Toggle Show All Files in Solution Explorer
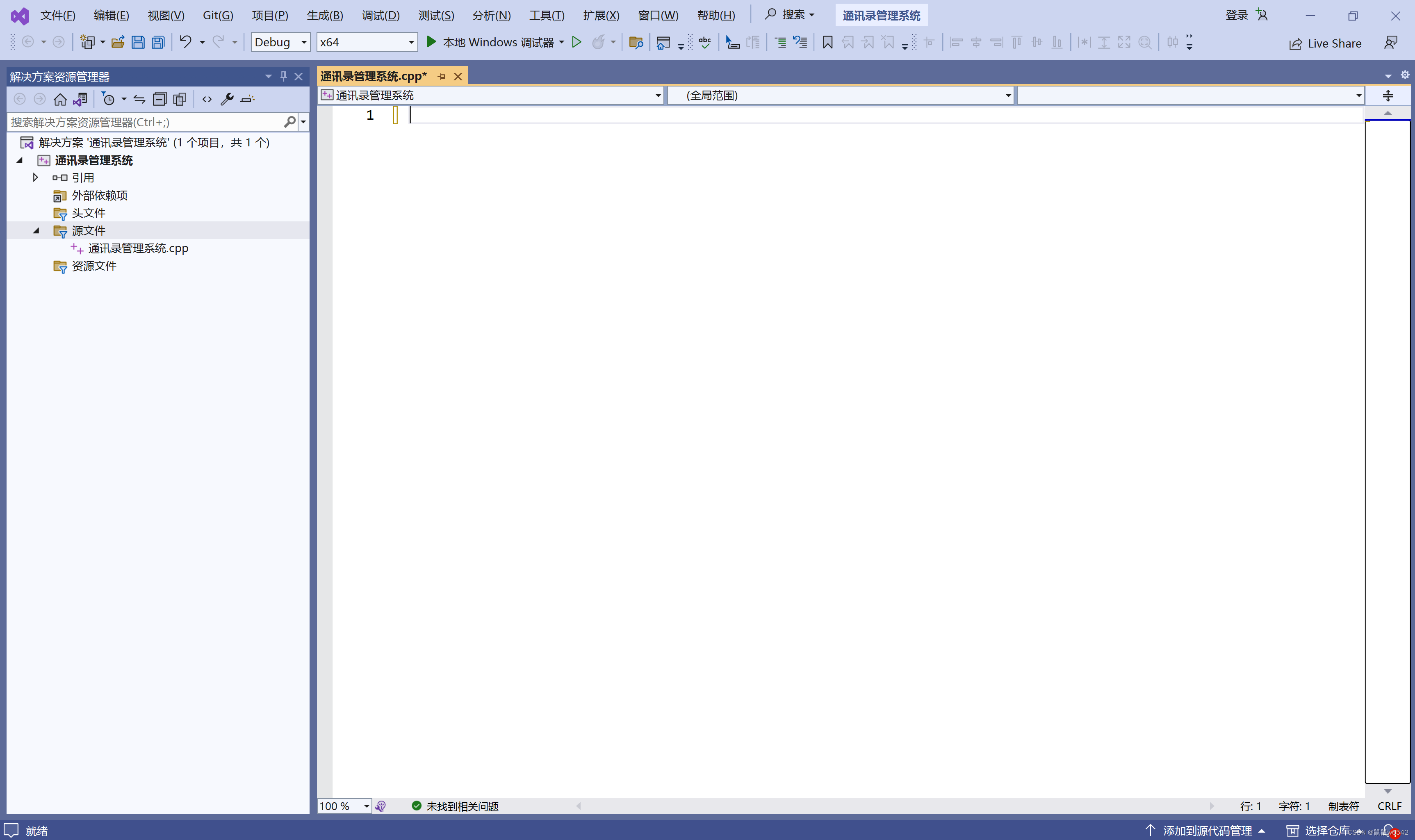Viewport: 1415px width, 840px height. click(180, 99)
